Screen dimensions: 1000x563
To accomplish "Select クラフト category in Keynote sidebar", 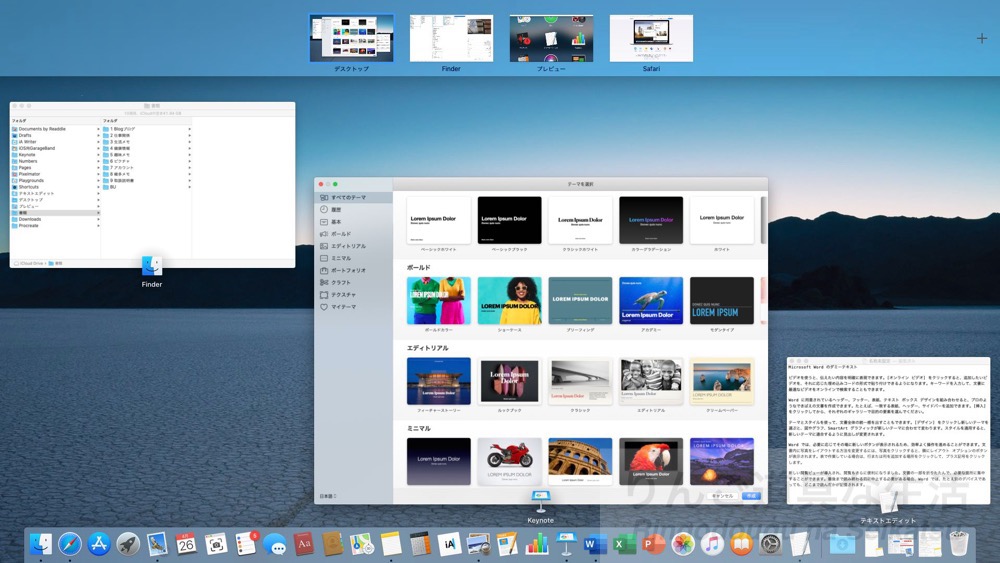I will pyautogui.click(x=353, y=282).
